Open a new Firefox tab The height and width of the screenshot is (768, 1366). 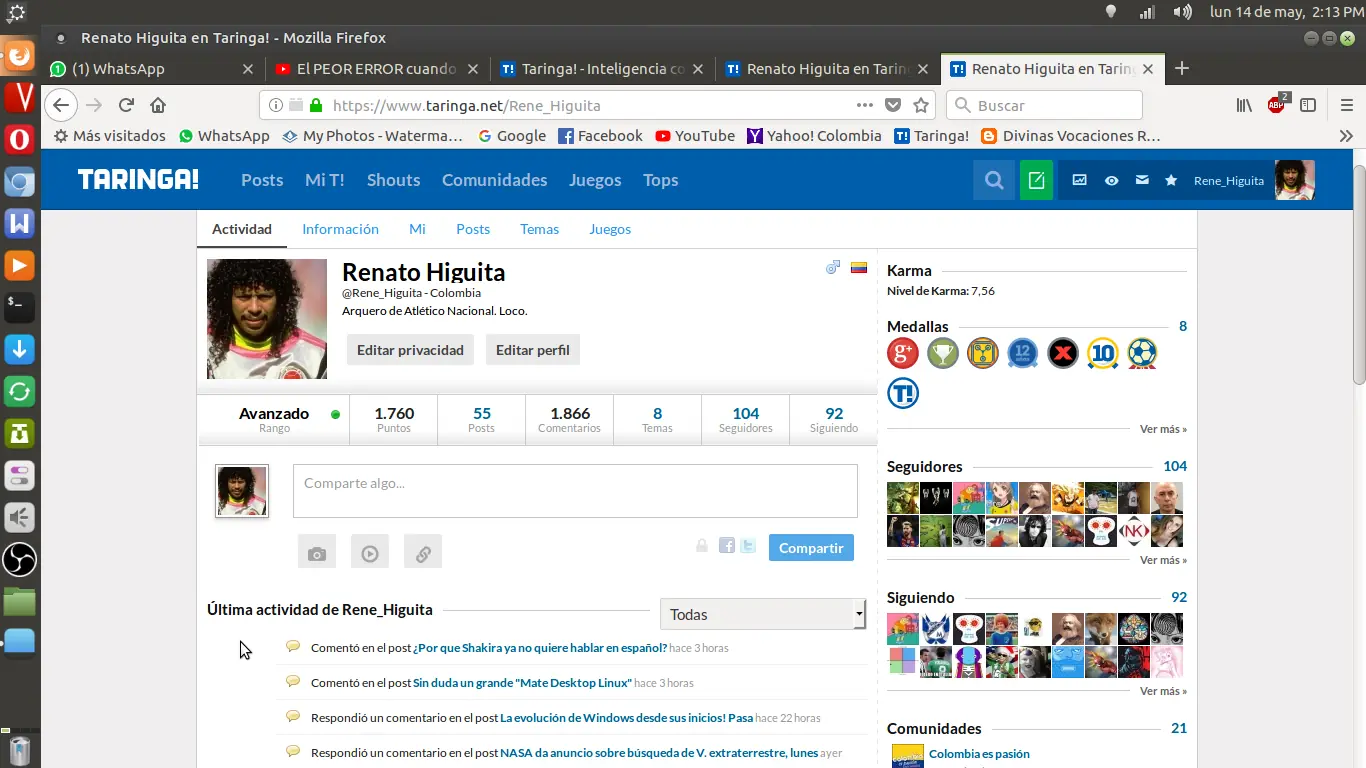1182,69
